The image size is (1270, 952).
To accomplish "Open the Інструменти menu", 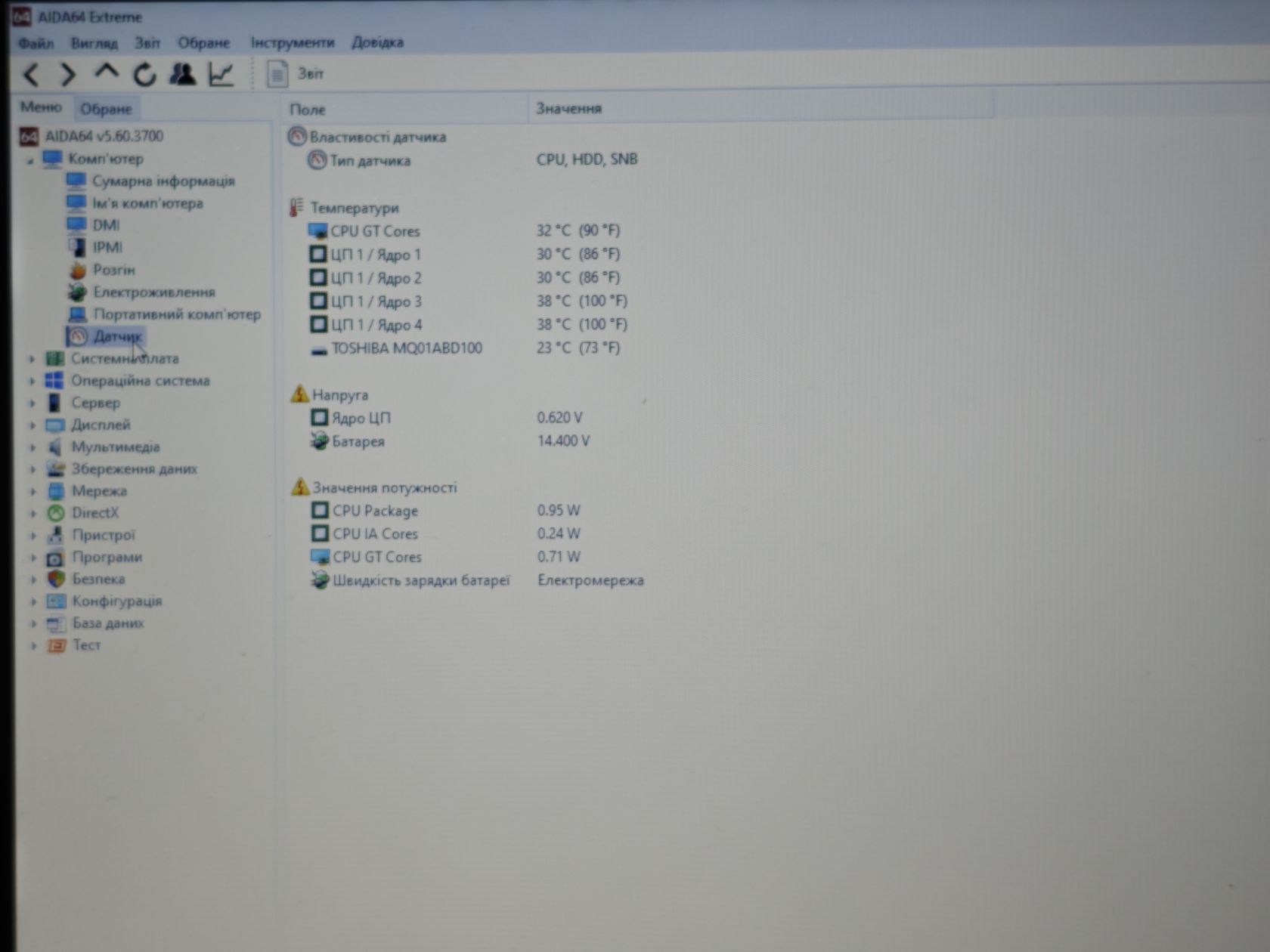I will [x=293, y=43].
